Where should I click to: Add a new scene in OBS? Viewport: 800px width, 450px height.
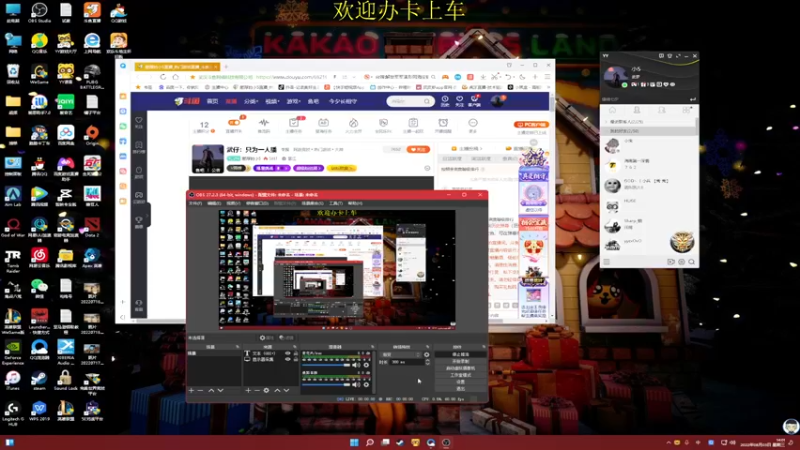tap(191, 390)
